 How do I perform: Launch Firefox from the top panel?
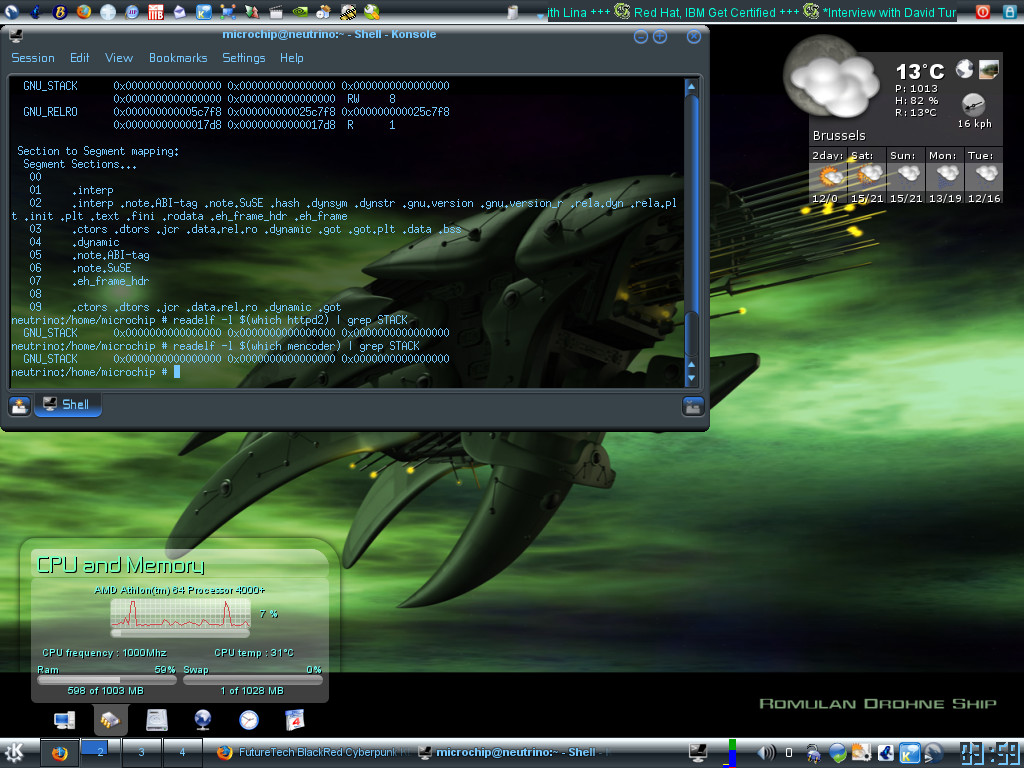84,11
